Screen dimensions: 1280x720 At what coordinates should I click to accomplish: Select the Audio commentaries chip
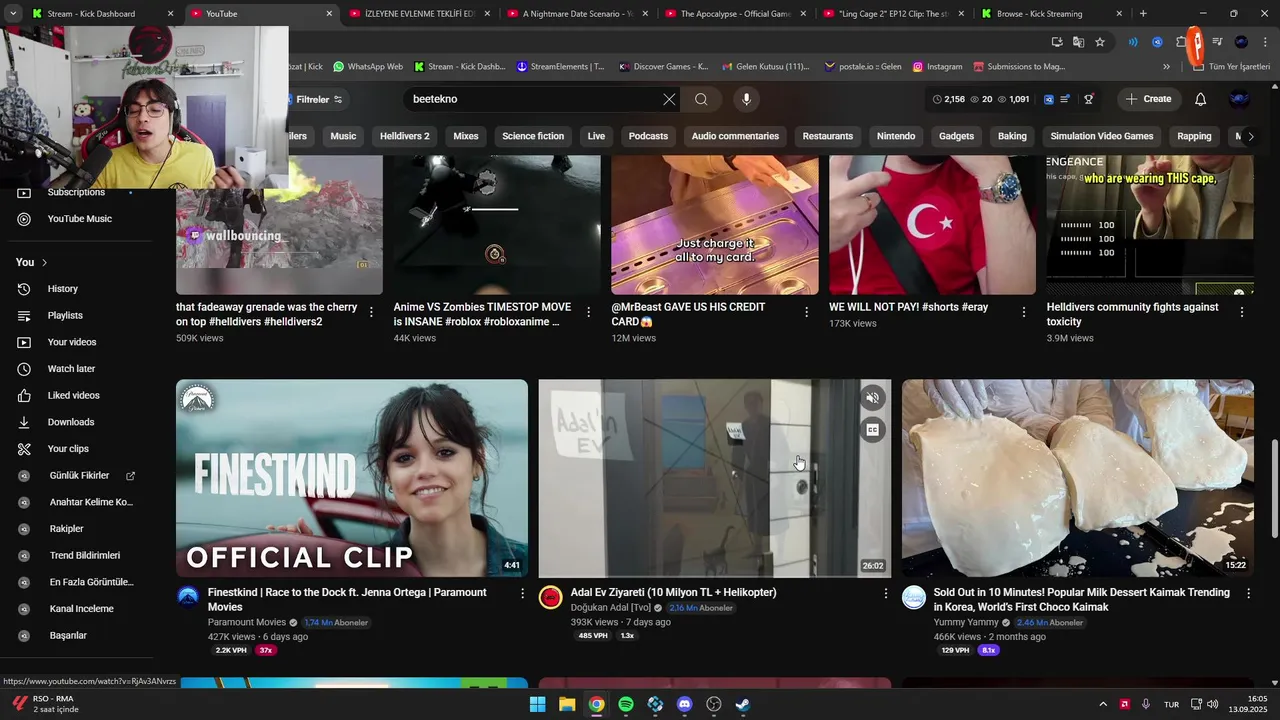(x=735, y=136)
